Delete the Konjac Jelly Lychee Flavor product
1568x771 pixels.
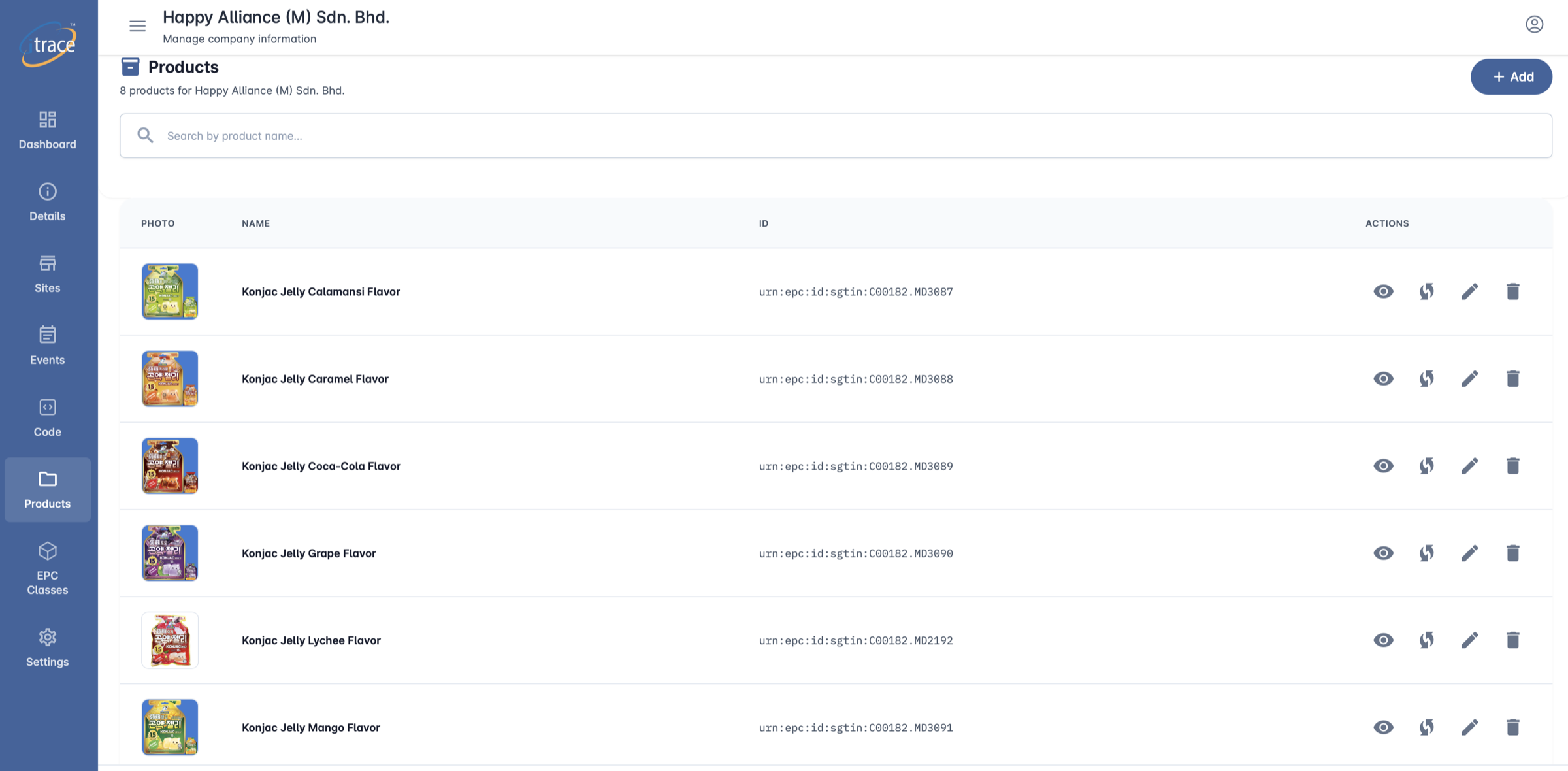pos(1512,640)
